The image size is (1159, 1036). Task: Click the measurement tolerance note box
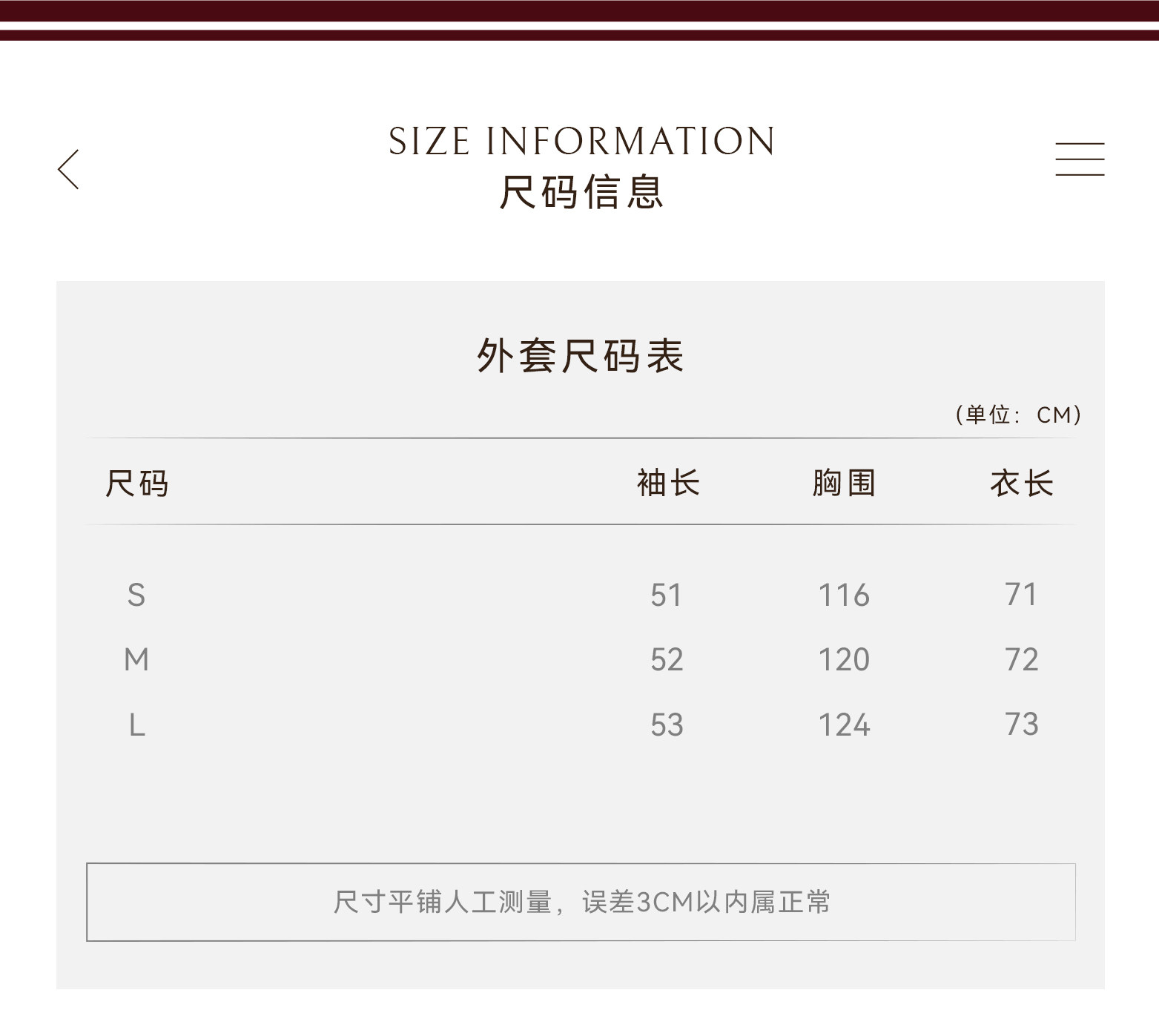pyautogui.click(x=581, y=902)
